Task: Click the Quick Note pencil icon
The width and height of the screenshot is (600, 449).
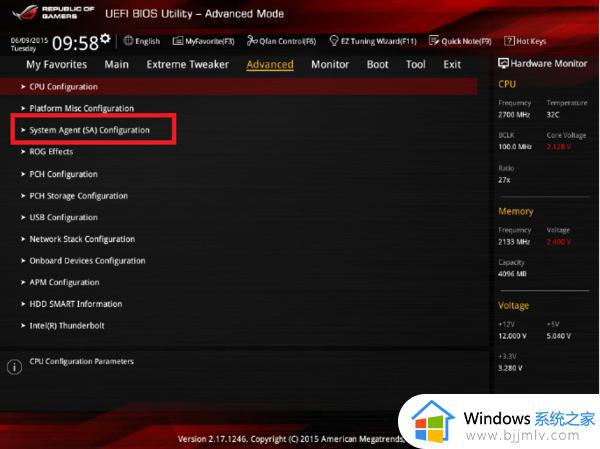Action: point(434,41)
